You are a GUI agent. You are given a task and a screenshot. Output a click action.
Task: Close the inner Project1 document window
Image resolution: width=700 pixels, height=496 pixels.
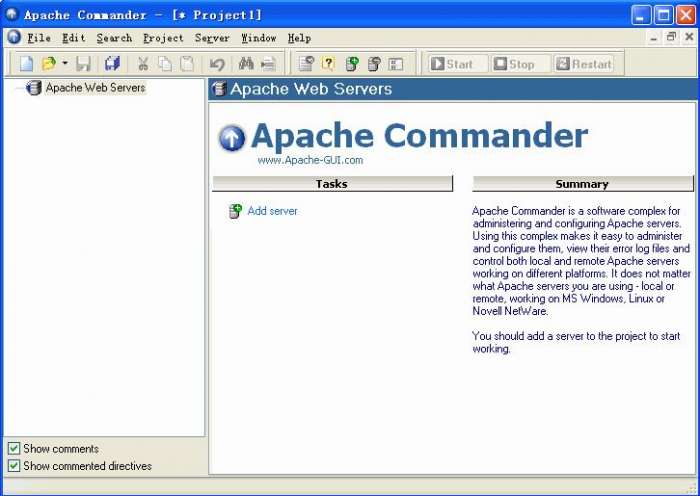click(689, 37)
